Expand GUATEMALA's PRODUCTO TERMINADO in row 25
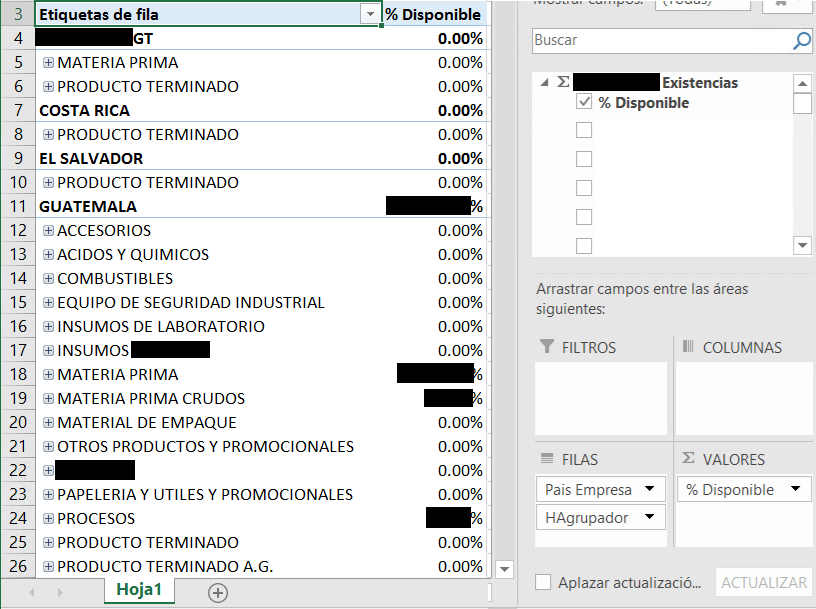 pos(48,542)
